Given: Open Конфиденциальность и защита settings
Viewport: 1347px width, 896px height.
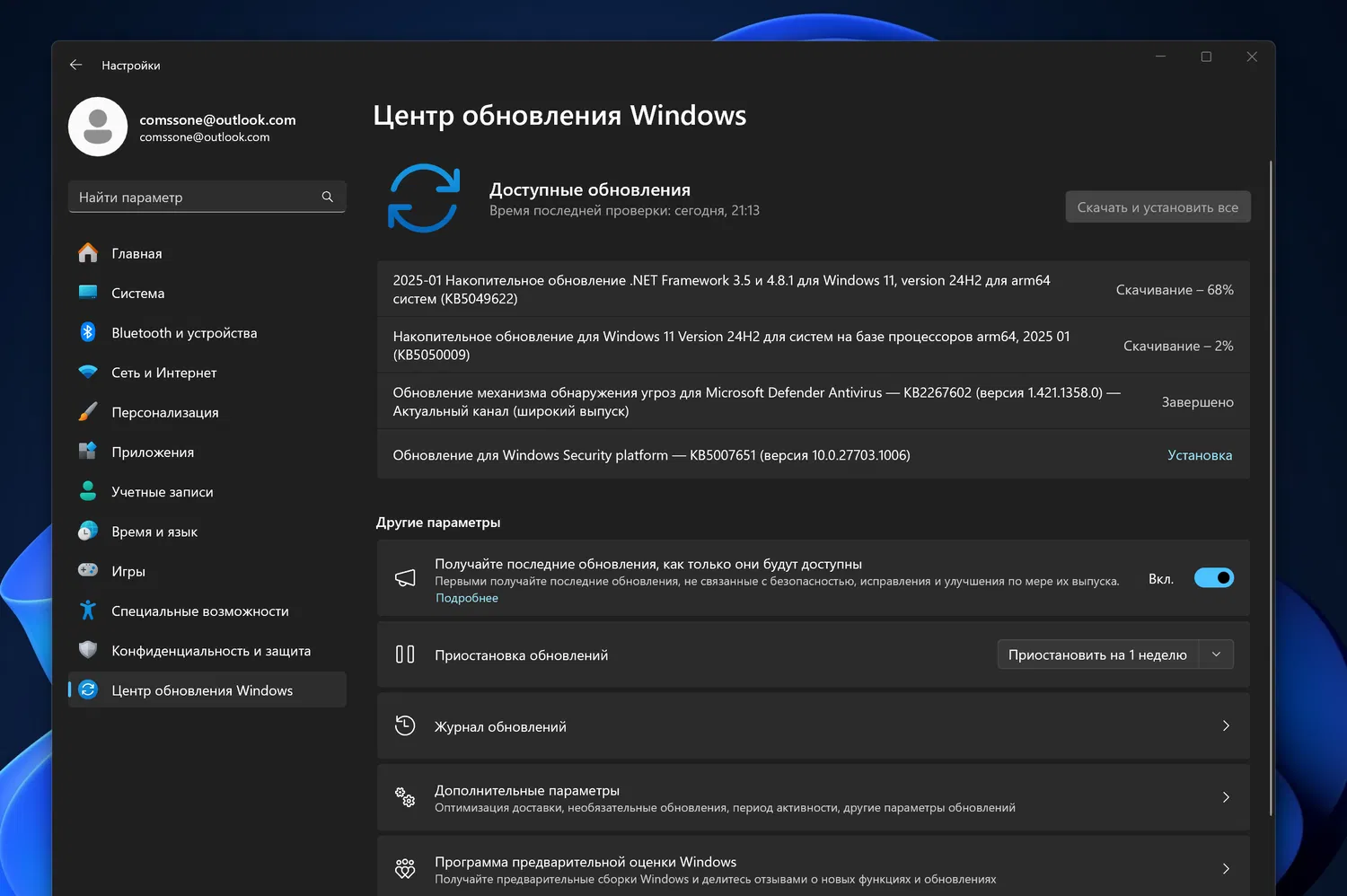Looking at the screenshot, I should click(x=207, y=650).
